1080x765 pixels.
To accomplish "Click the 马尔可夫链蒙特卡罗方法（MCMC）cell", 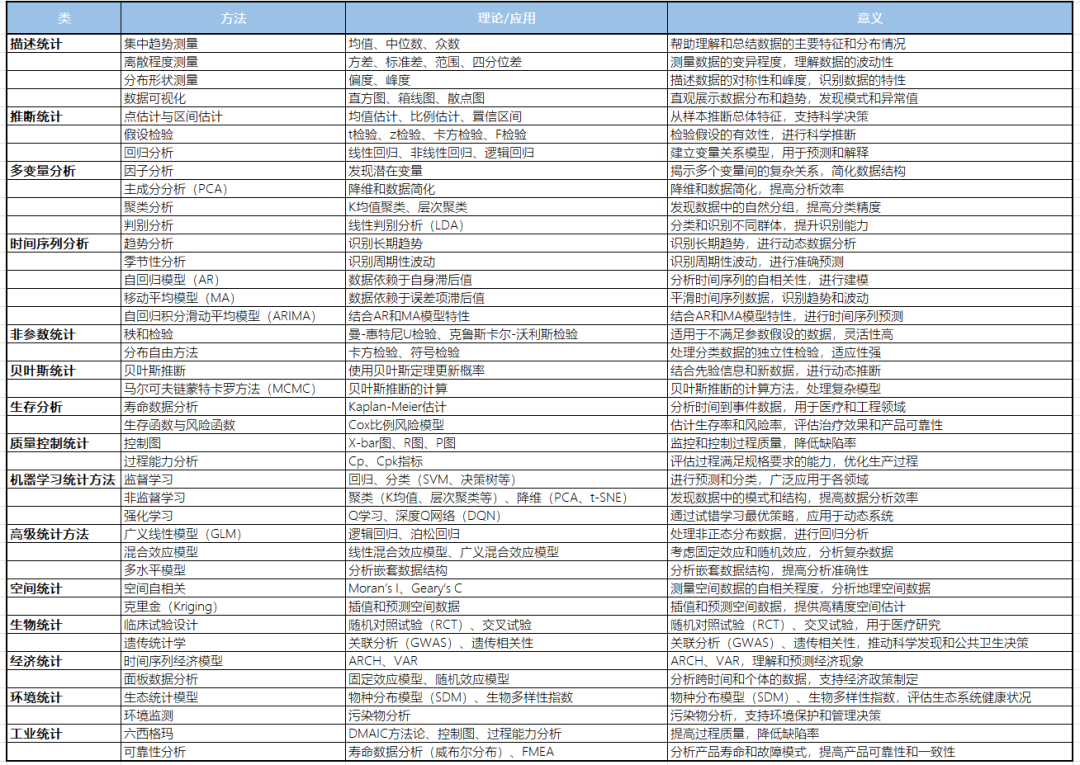I will pyautogui.click(x=233, y=389).
